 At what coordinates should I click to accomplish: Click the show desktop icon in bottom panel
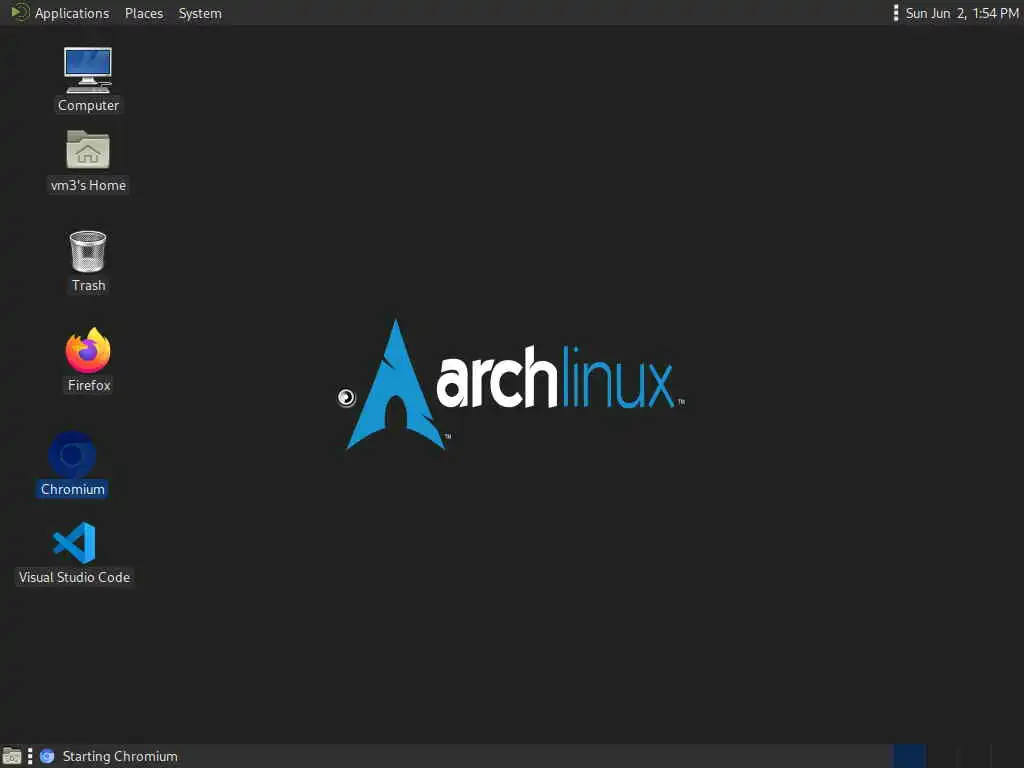pyautogui.click(x=12, y=756)
